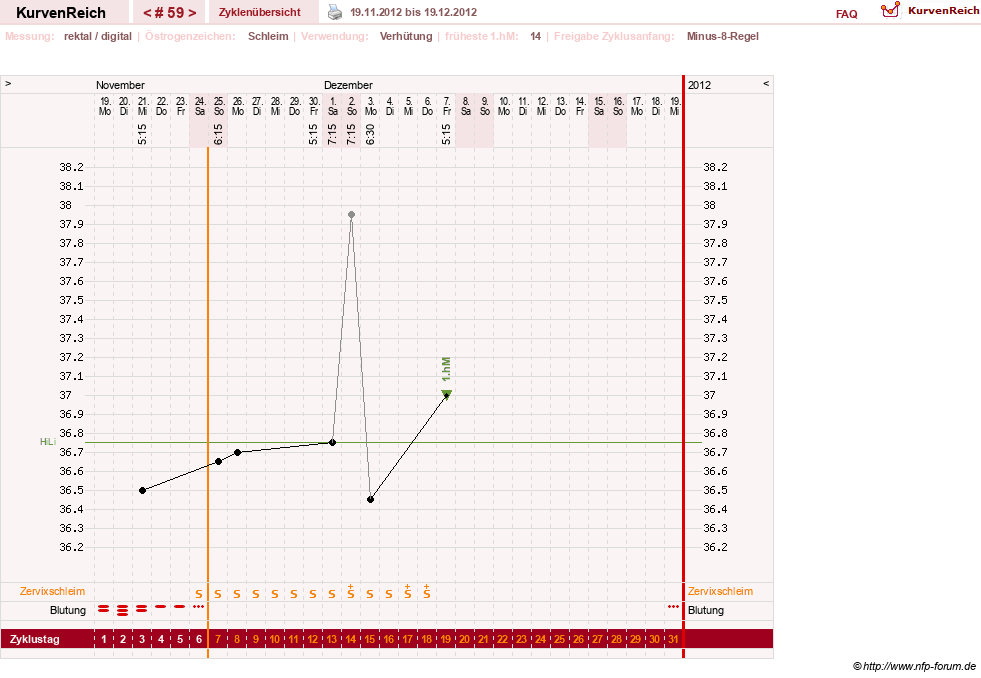Click the green 1.hM triangle marker
The image size is (981, 678).
[447, 394]
